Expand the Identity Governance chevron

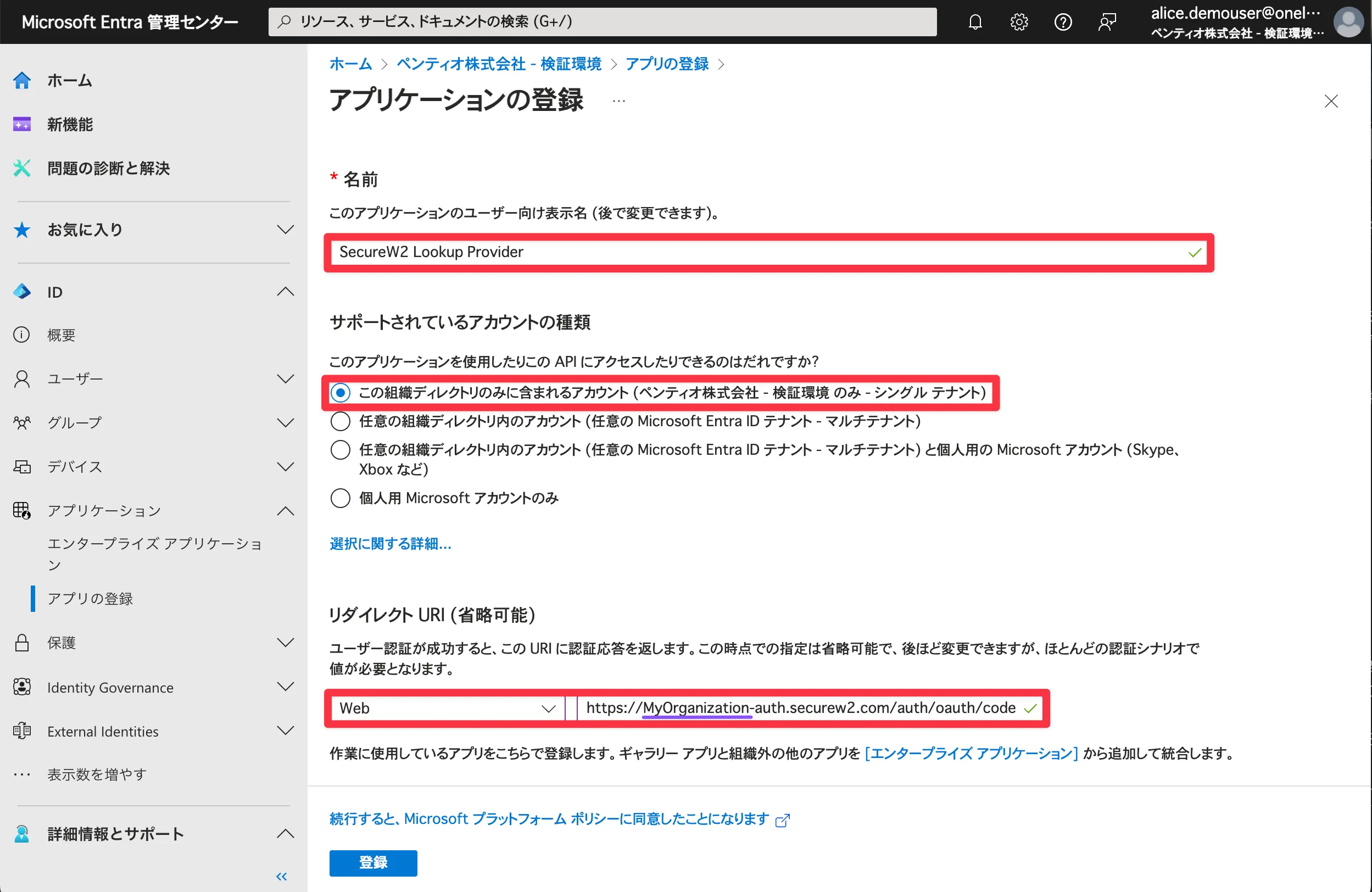(x=286, y=687)
